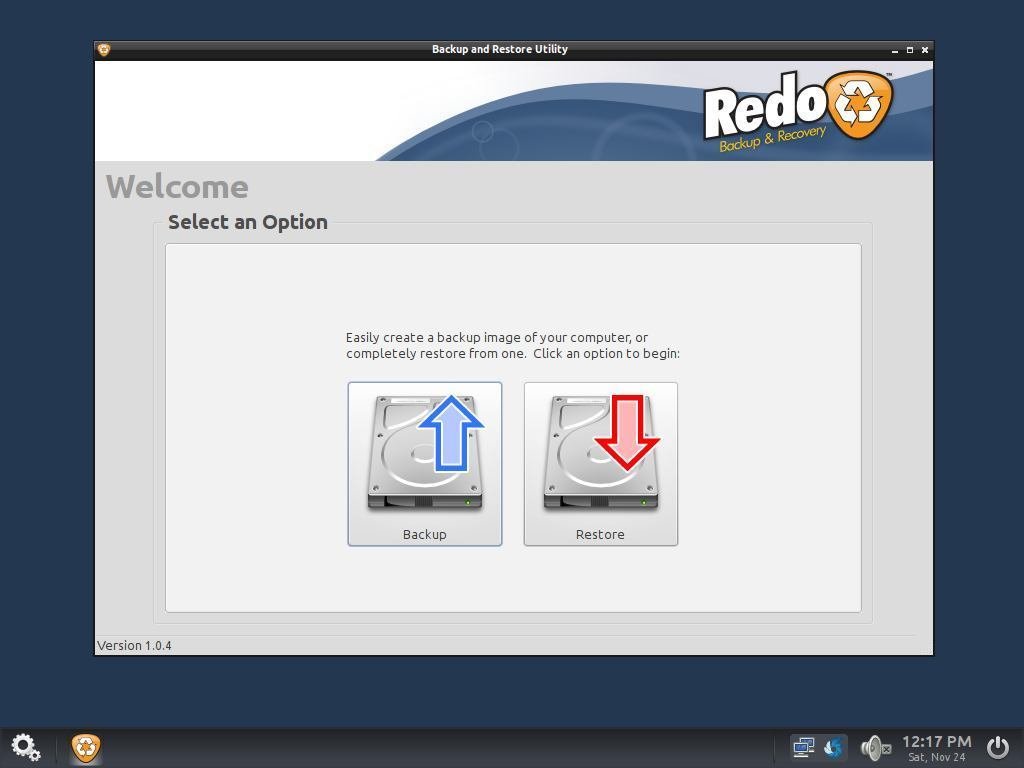Choose the Restore option button
Viewport: 1024px width, 768px height.
pyautogui.click(x=601, y=464)
